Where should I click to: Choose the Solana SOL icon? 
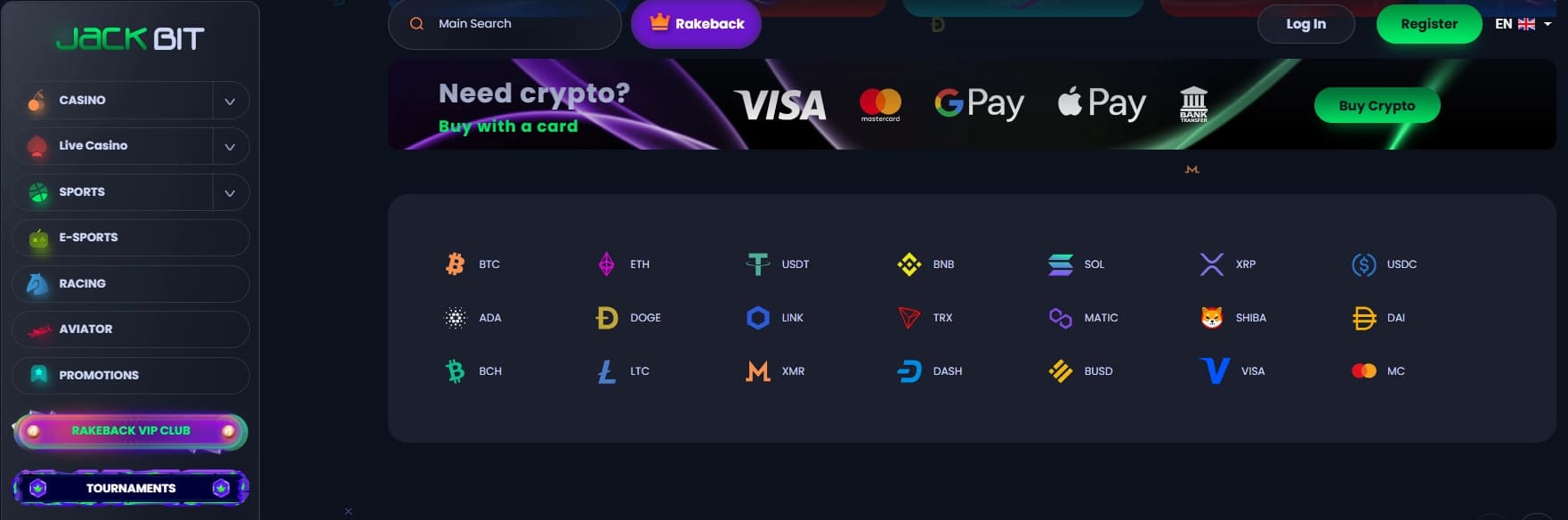click(x=1060, y=264)
